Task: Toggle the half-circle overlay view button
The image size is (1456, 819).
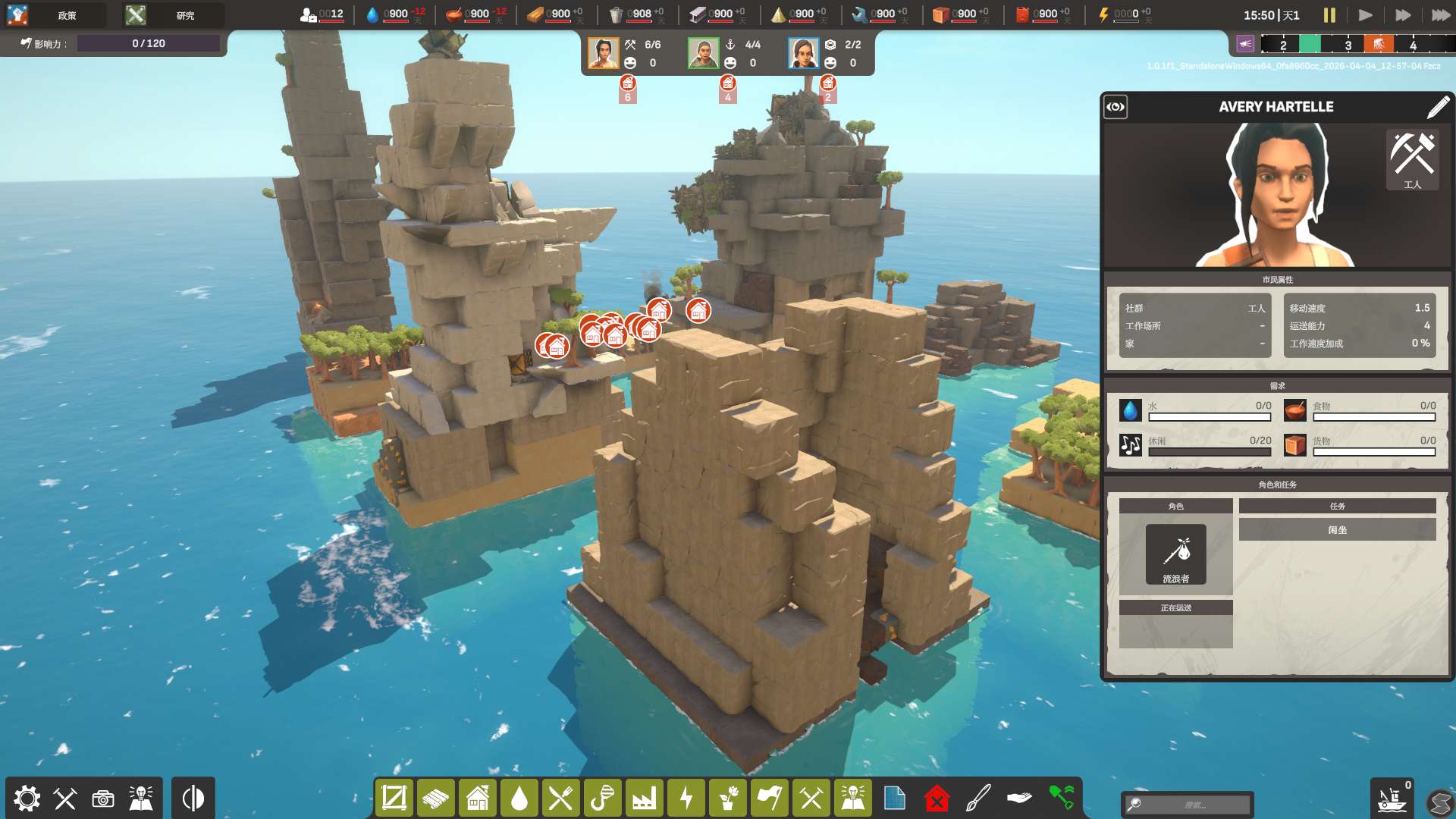Action: point(193,799)
